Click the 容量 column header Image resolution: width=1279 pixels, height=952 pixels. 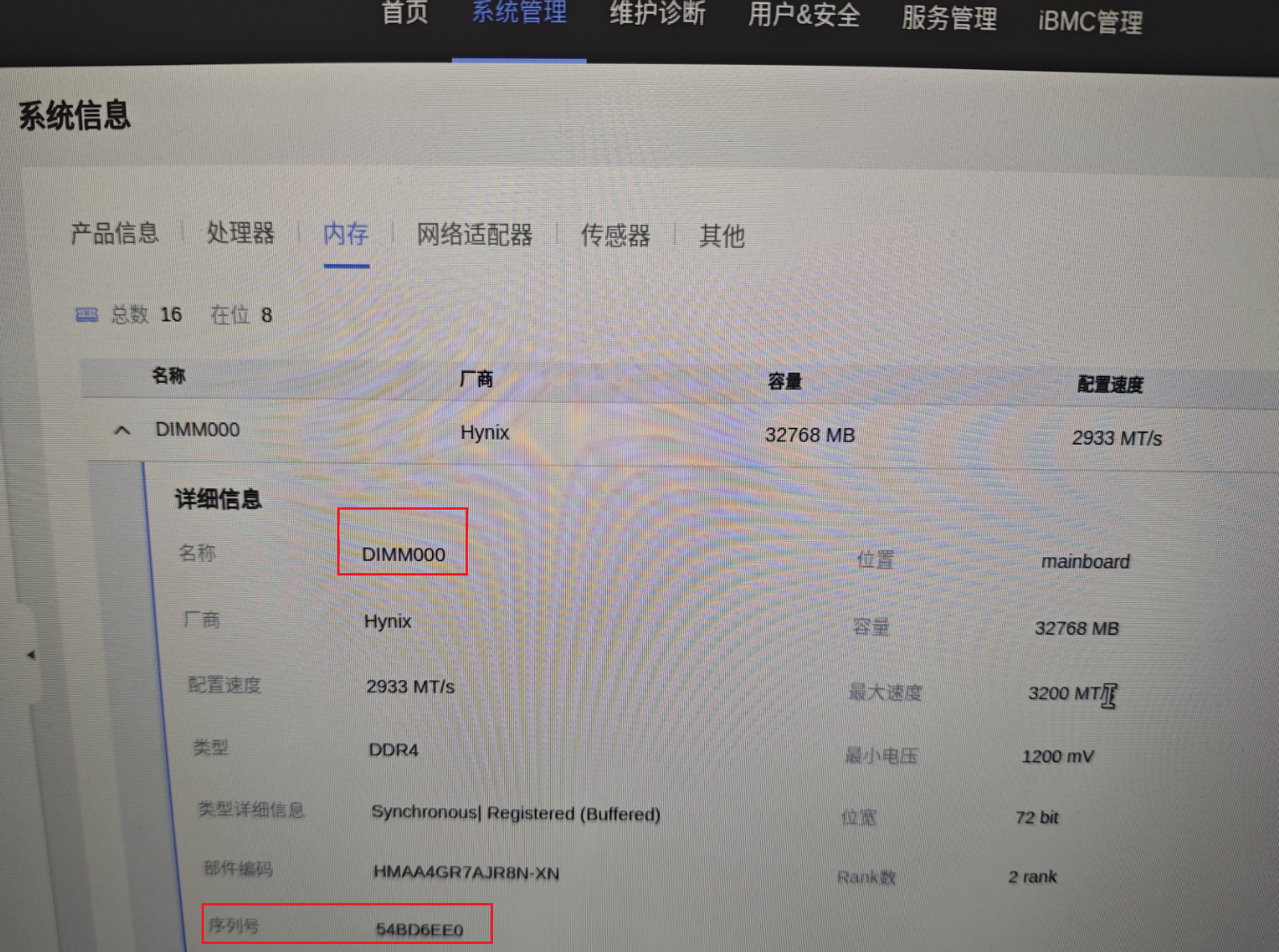pos(784,381)
